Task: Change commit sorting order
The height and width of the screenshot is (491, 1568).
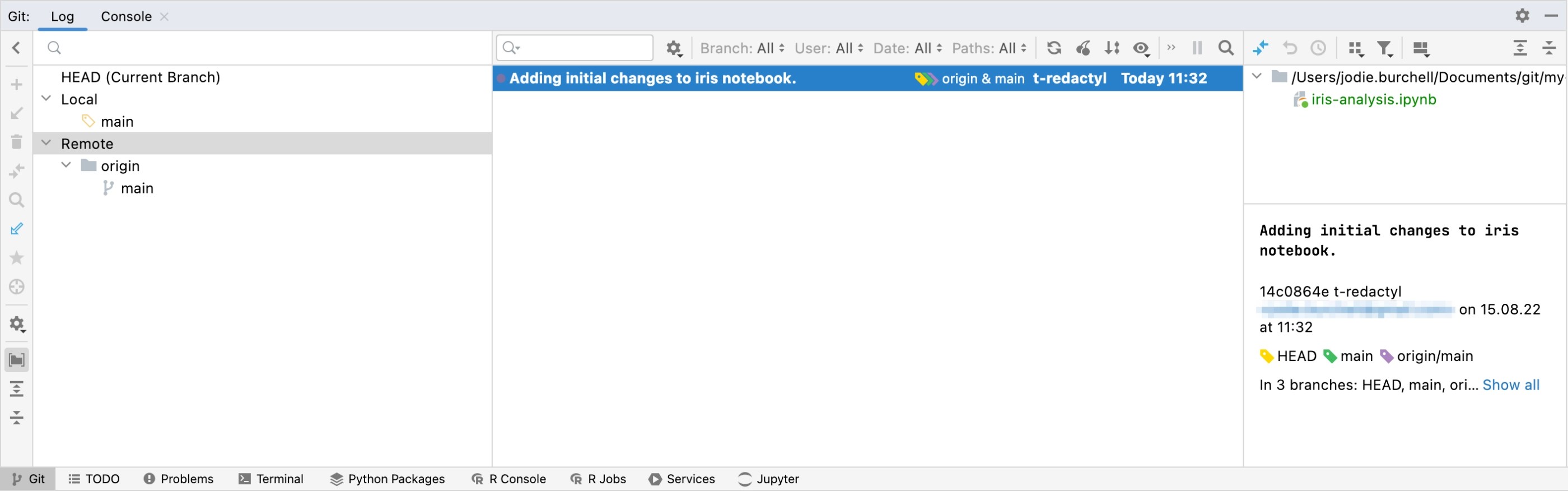Action: (x=1112, y=48)
